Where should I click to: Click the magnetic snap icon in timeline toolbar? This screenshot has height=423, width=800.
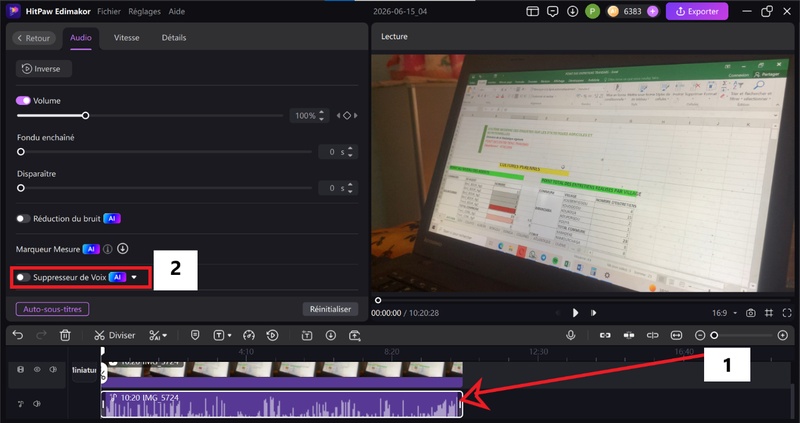point(629,335)
